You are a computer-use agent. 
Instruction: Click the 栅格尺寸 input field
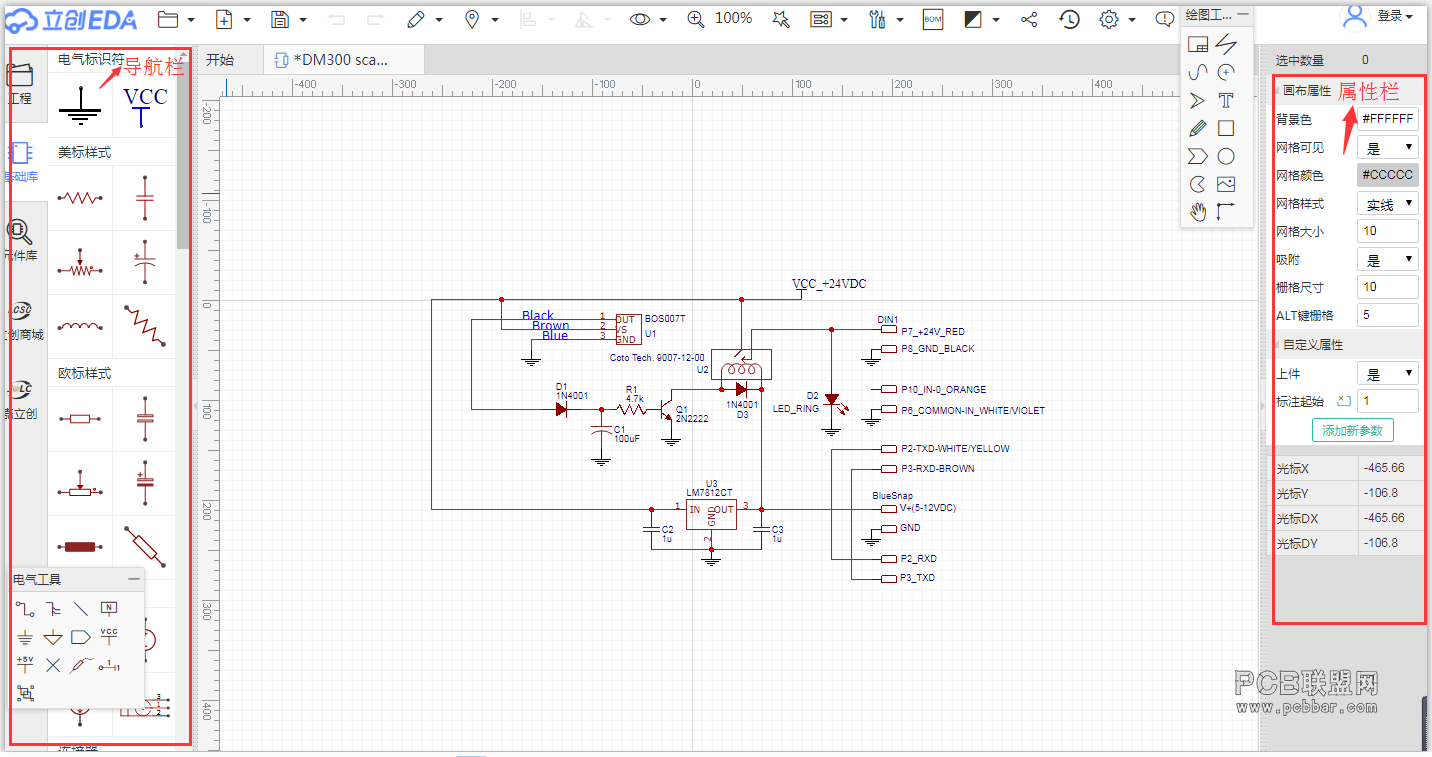tap(1388, 287)
